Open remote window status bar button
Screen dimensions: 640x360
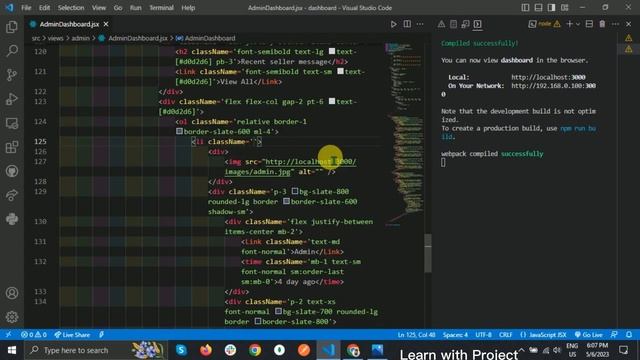point(8,334)
